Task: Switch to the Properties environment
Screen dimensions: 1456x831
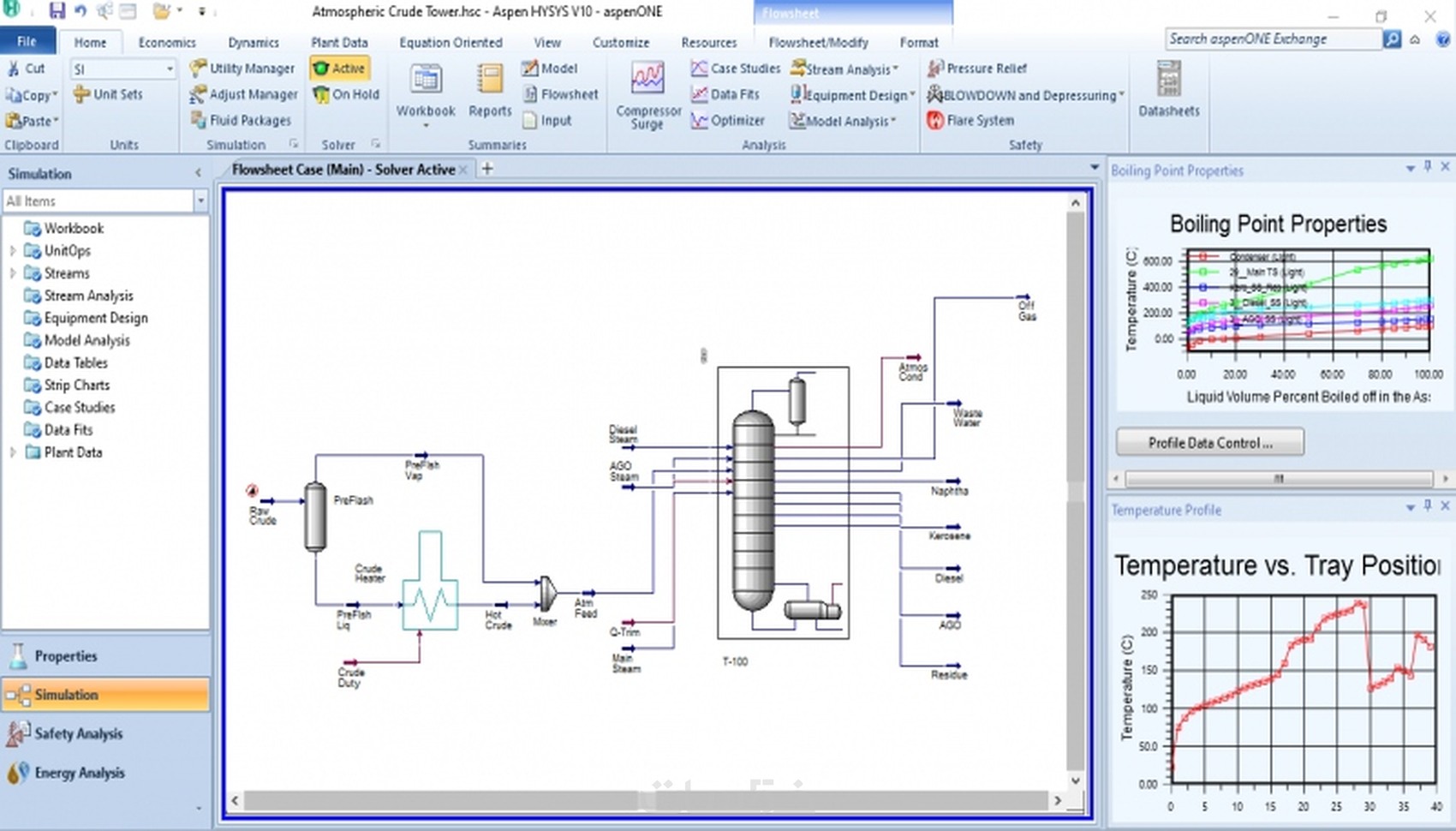Action: 104,656
